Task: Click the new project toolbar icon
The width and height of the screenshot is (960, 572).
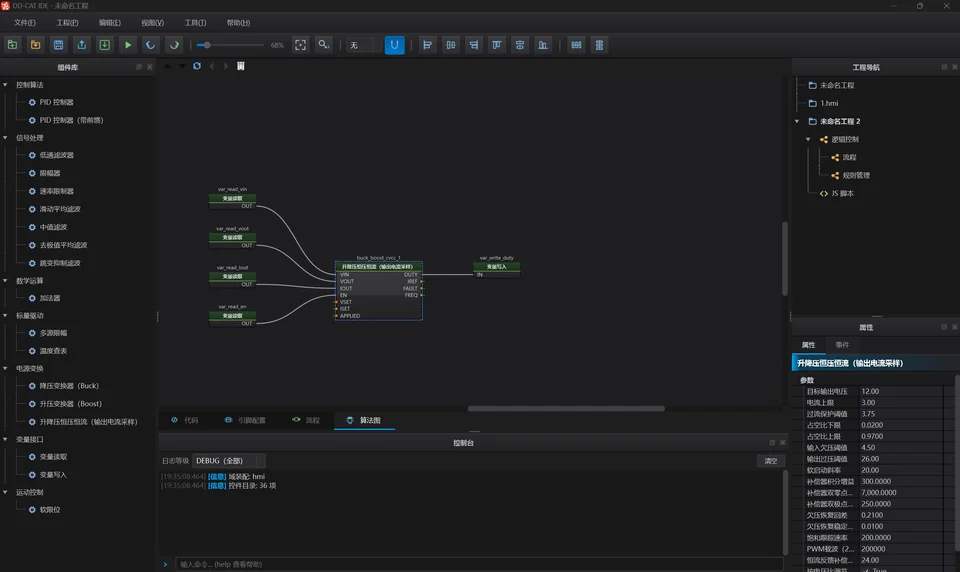Action: pos(12,45)
